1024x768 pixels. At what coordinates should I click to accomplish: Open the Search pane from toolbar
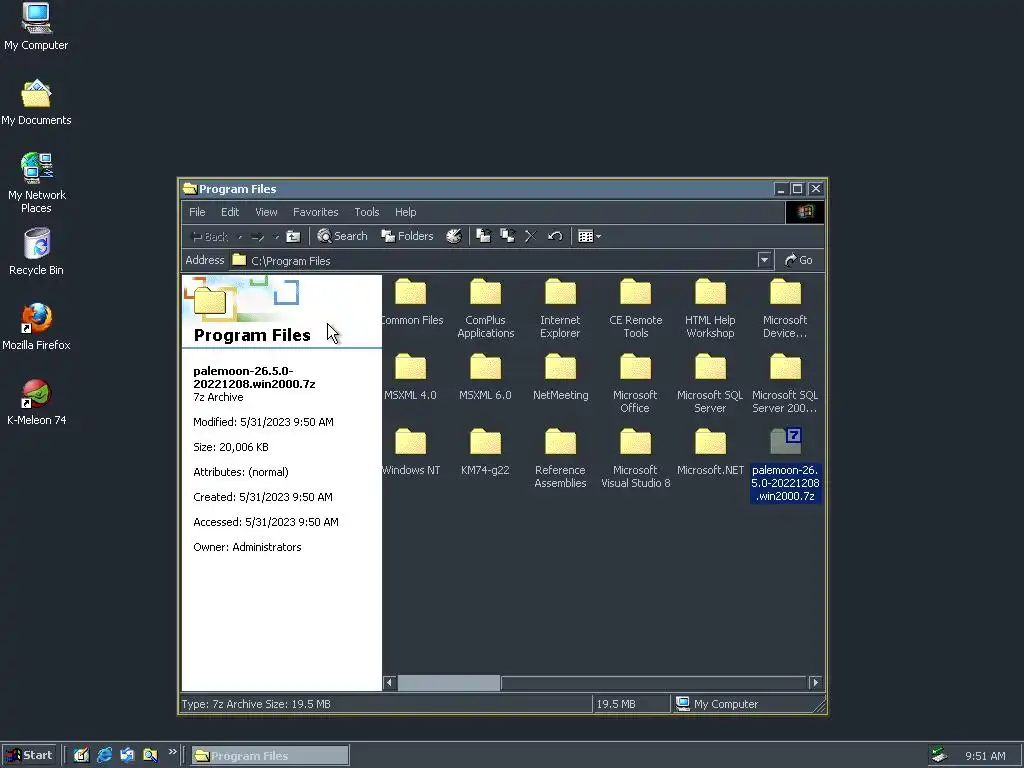point(342,236)
